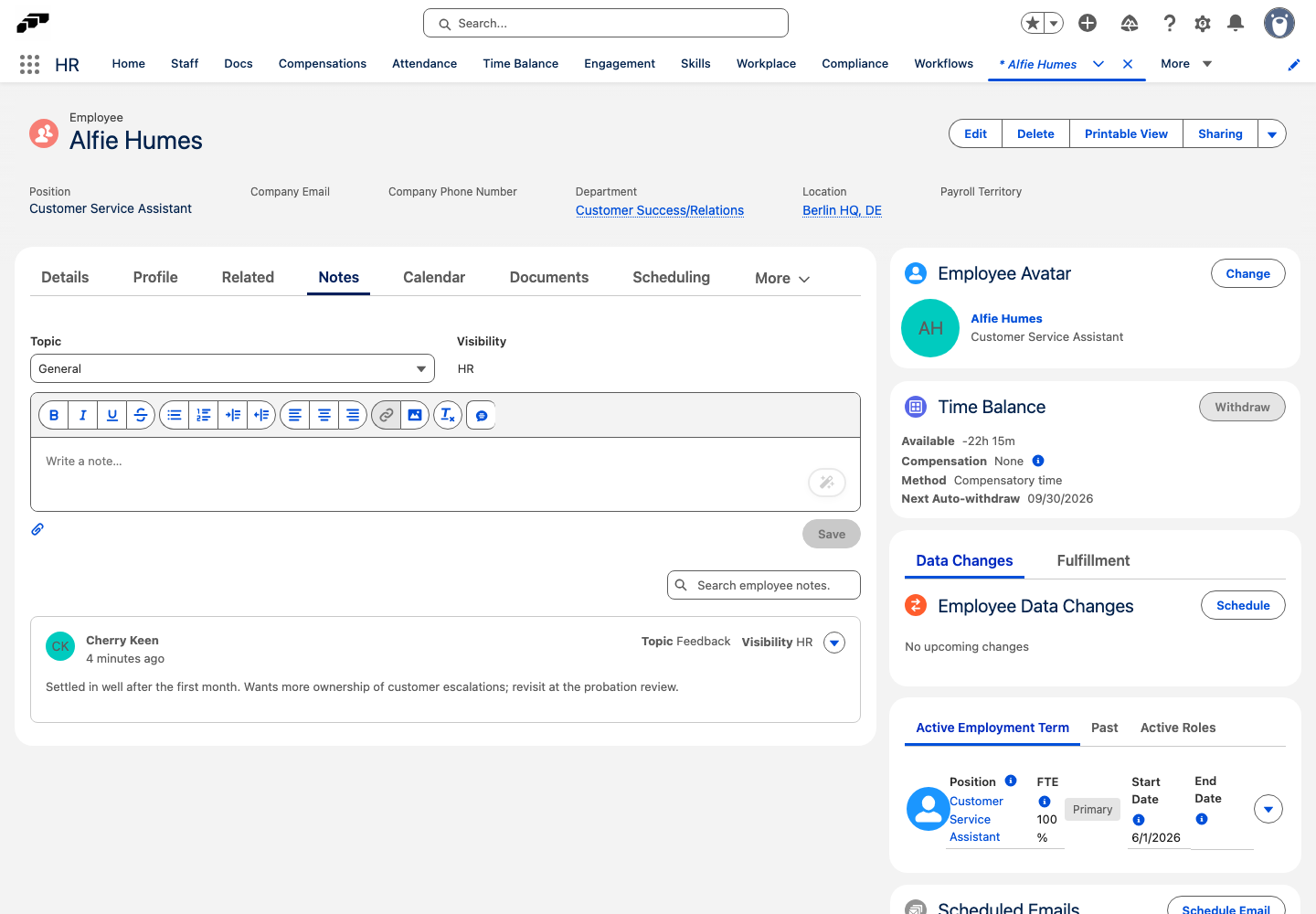This screenshot has width=1316, height=914.
Task: Click the Printable View button
Action: (1126, 133)
